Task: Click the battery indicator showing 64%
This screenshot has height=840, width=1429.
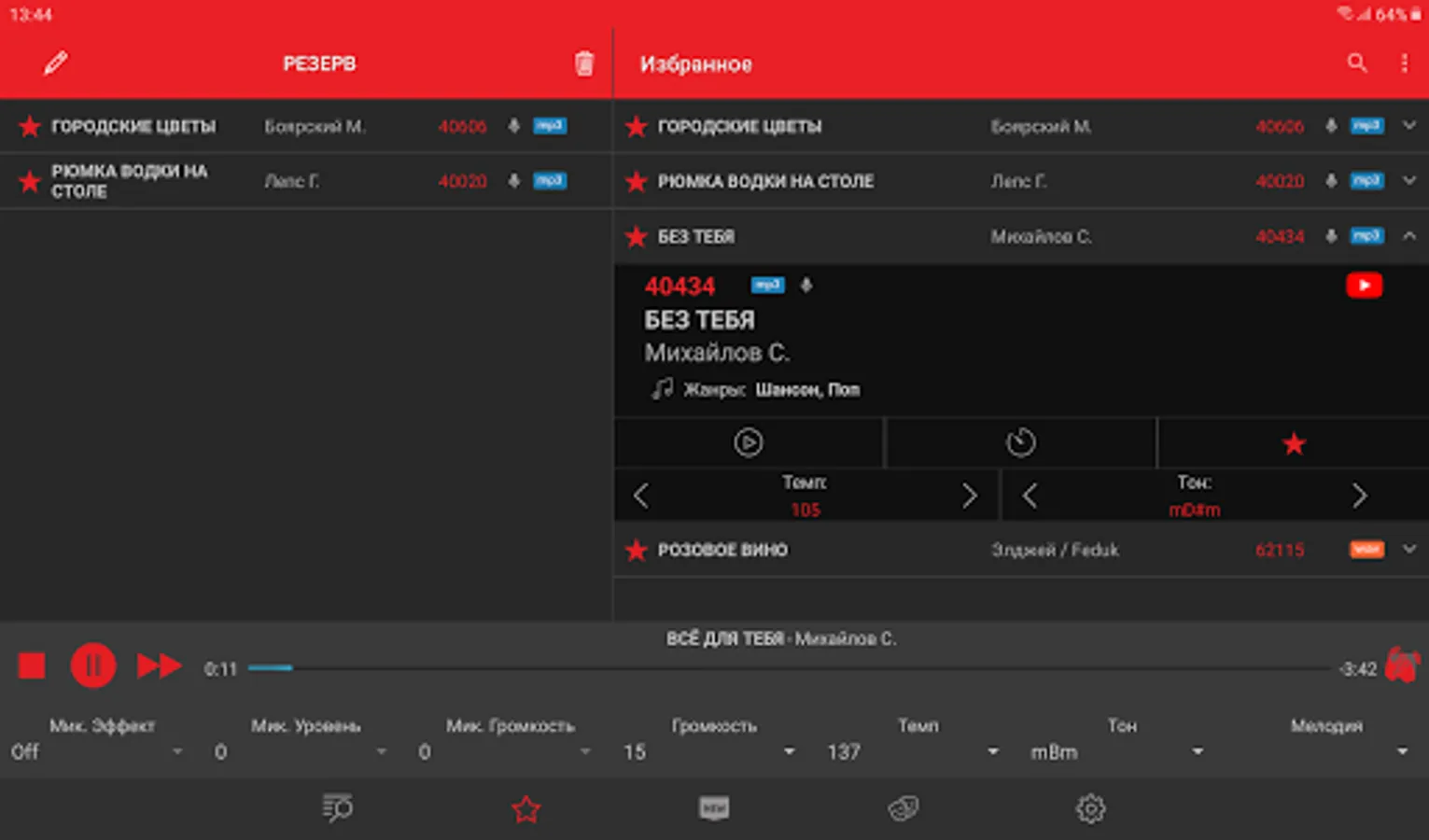Action: point(1397,15)
